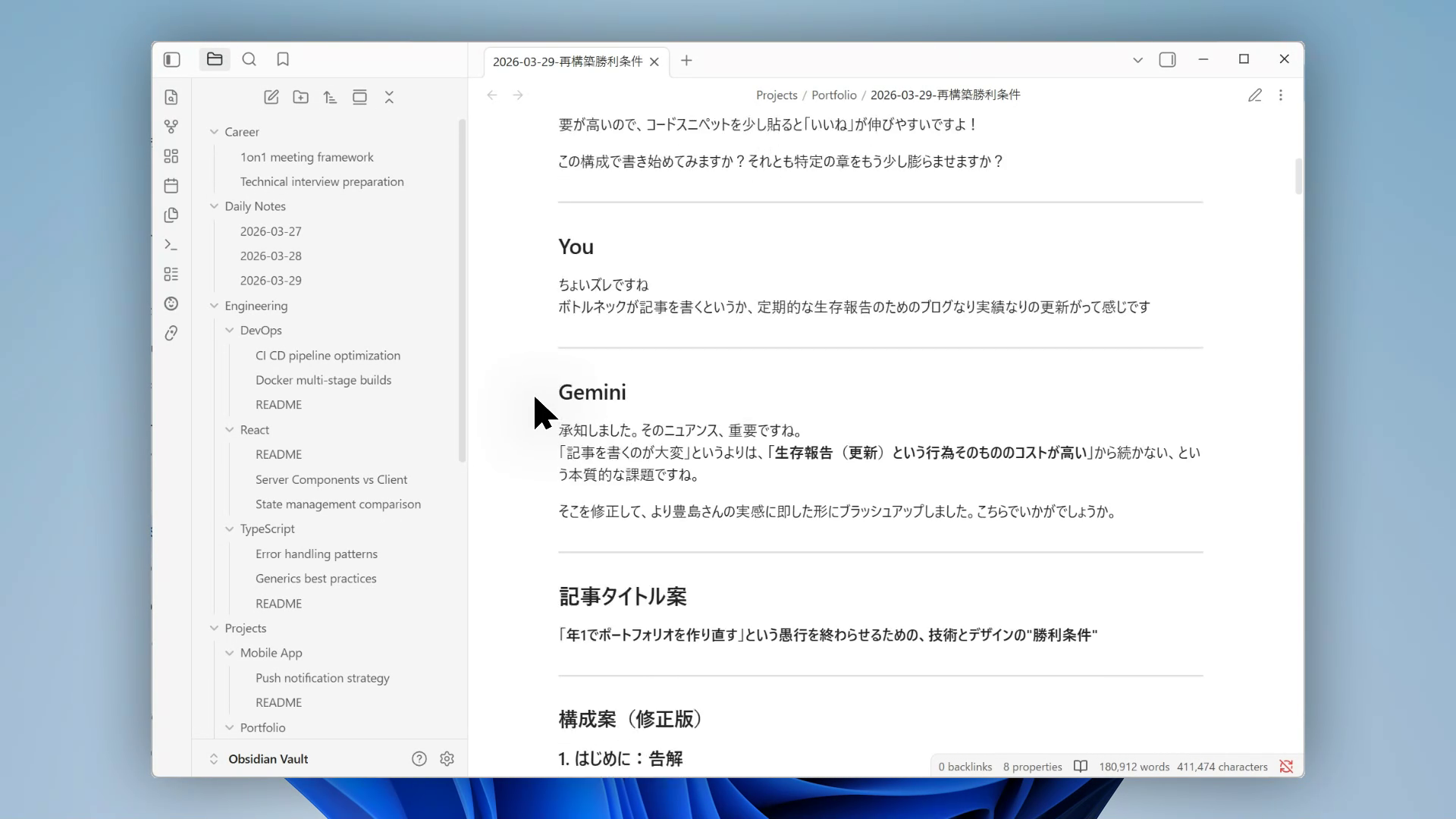
Task: Open command palette terminal icon
Action: click(171, 245)
